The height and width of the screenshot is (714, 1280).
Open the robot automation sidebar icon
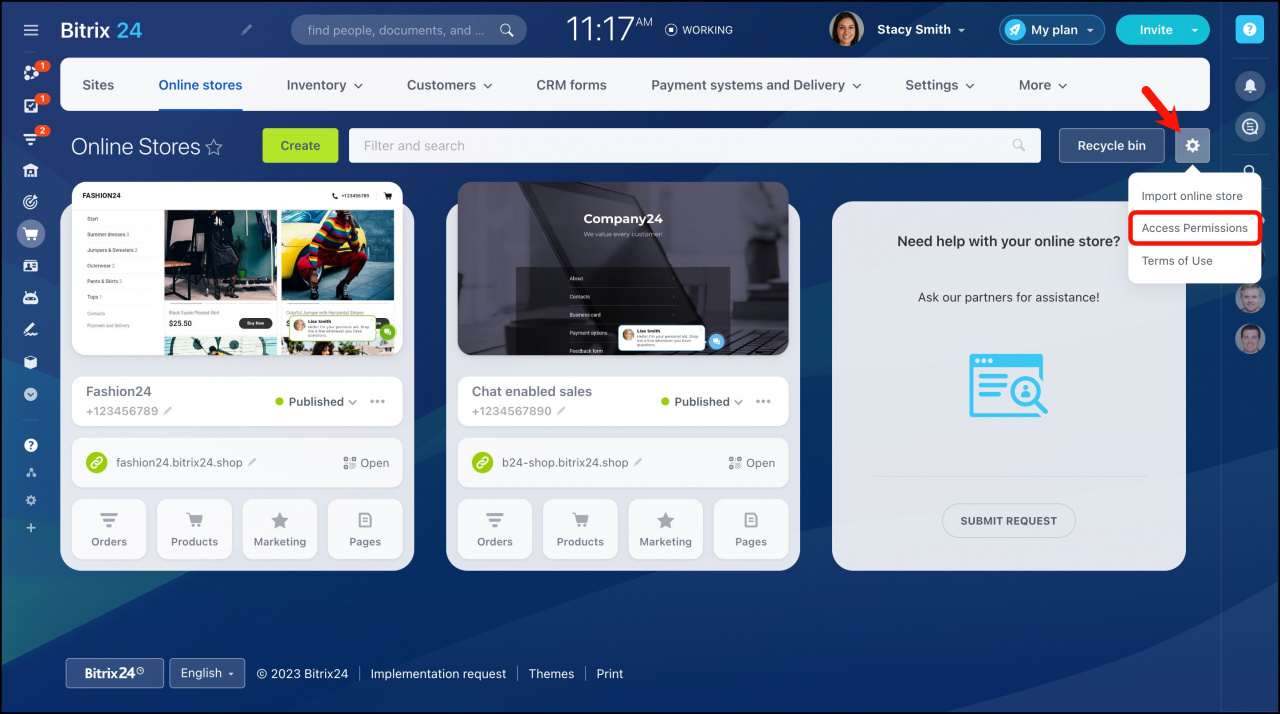(31, 298)
